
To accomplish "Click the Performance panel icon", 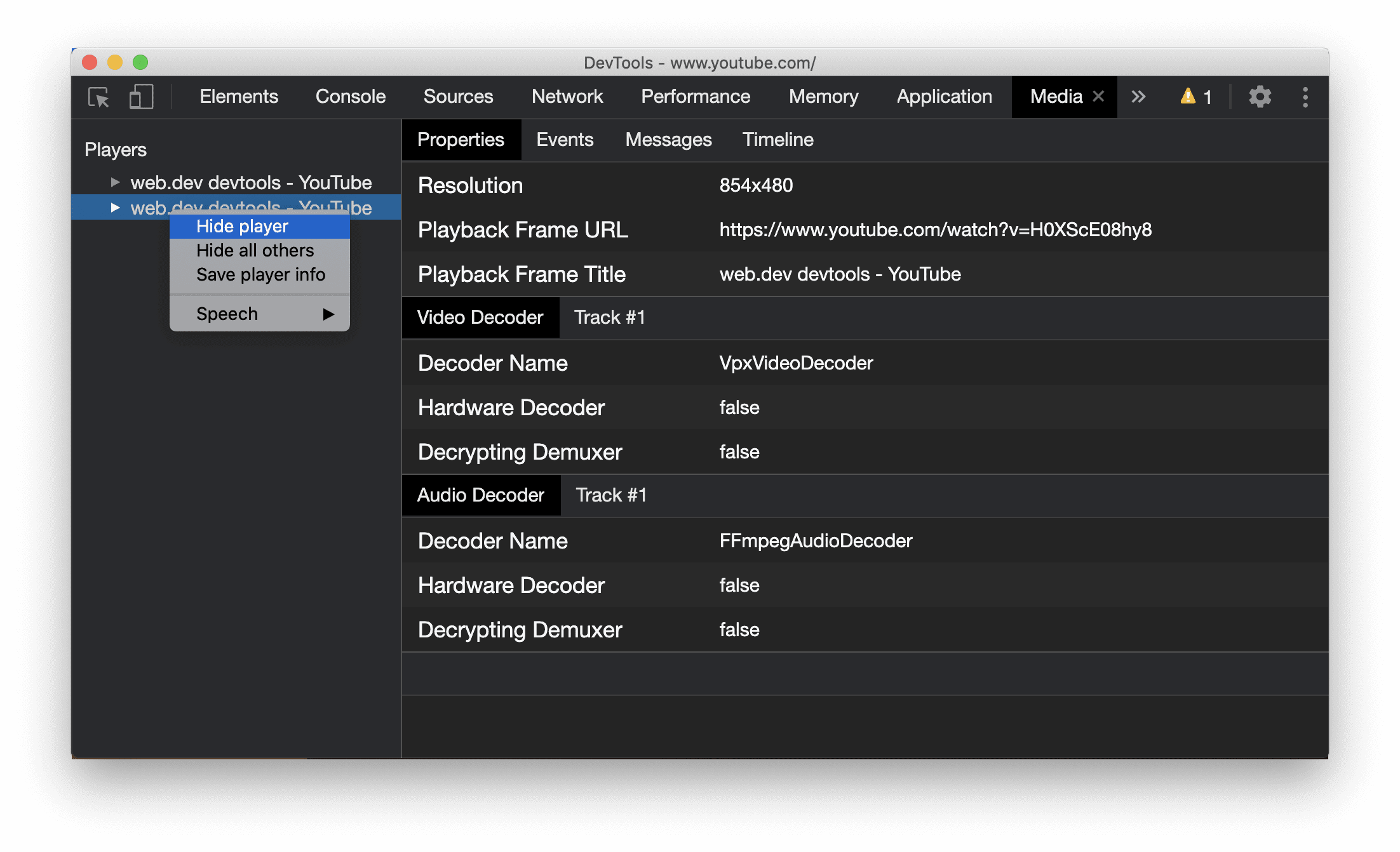I will (696, 97).
